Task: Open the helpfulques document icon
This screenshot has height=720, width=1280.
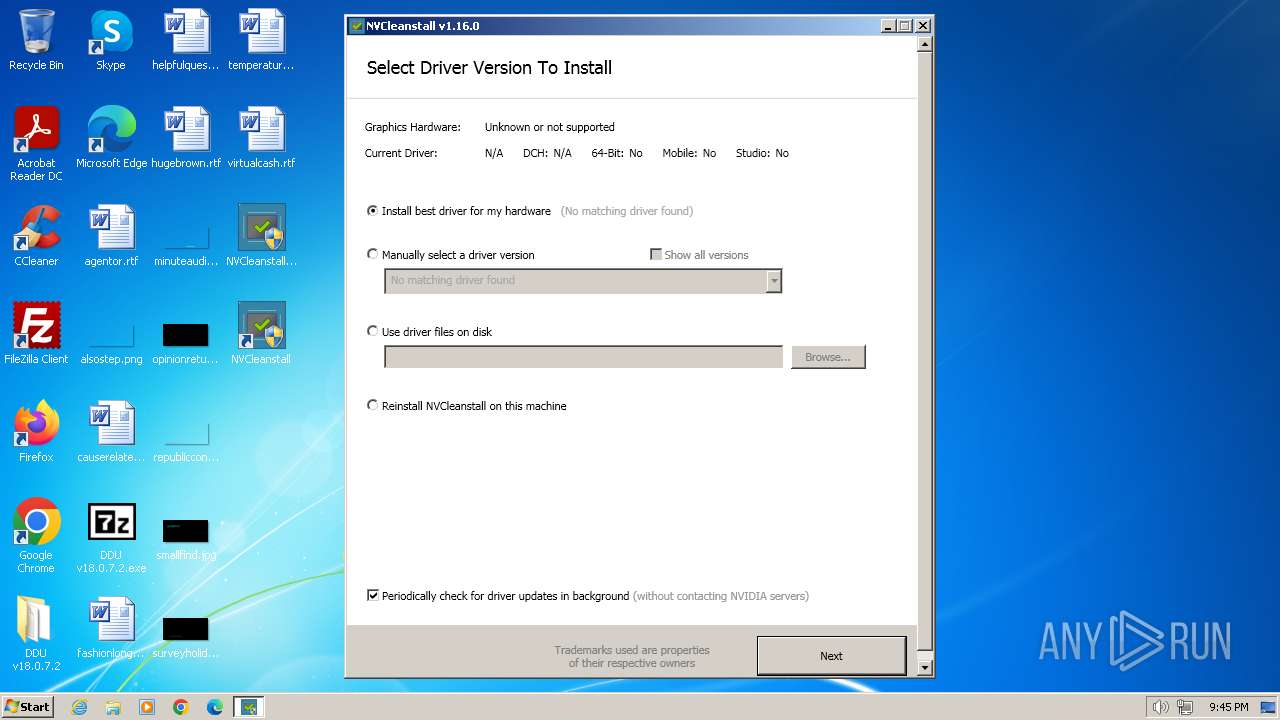Action: pyautogui.click(x=186, y=40)
